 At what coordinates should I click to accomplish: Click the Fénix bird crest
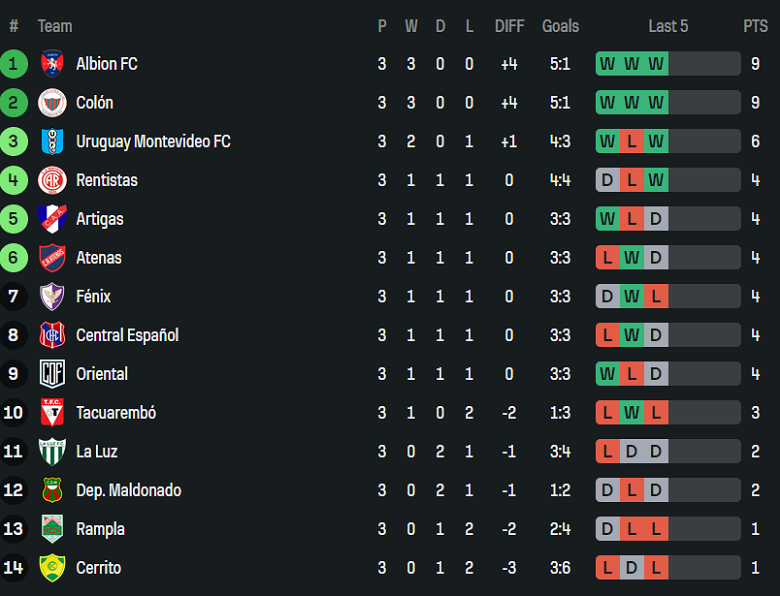click(x=52, y=297)
